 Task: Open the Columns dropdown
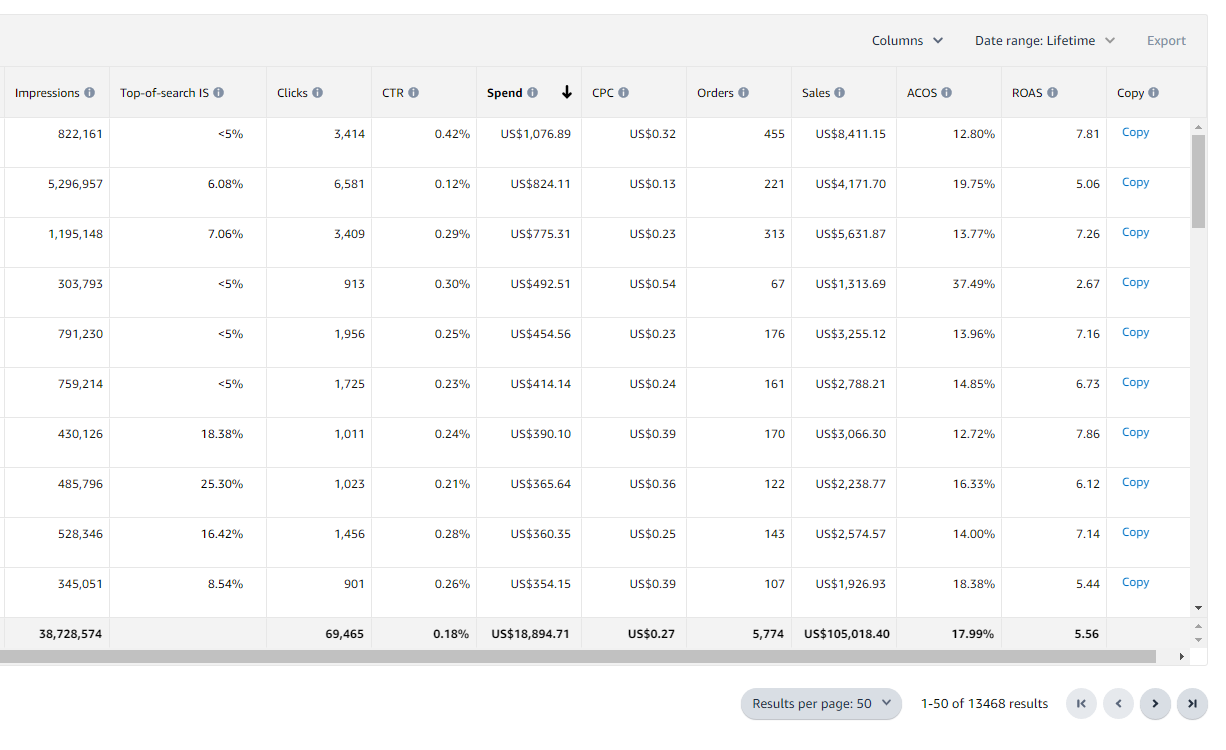pos(907,41)
